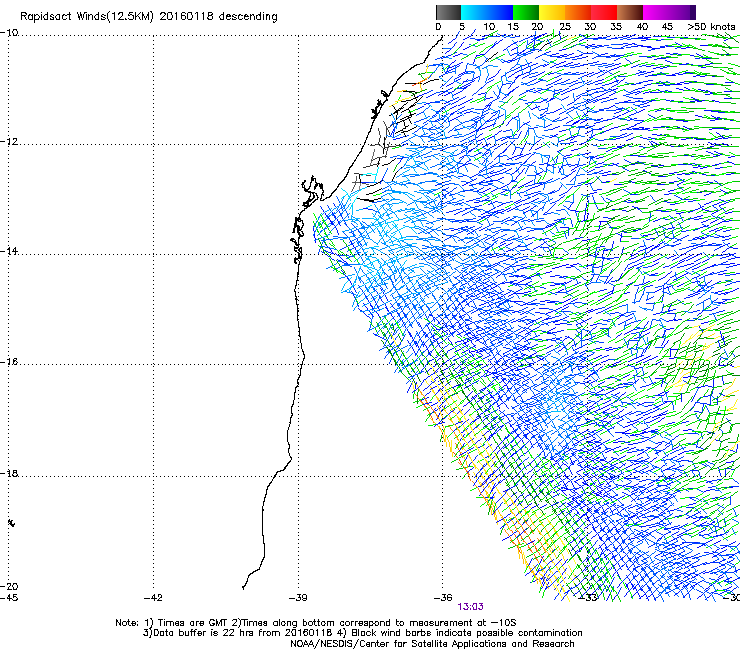Click the '25' legend tick label
Image resolution: width=740 pixels, height=650 pixels.
pyautogui.click(x=565, y=27)
